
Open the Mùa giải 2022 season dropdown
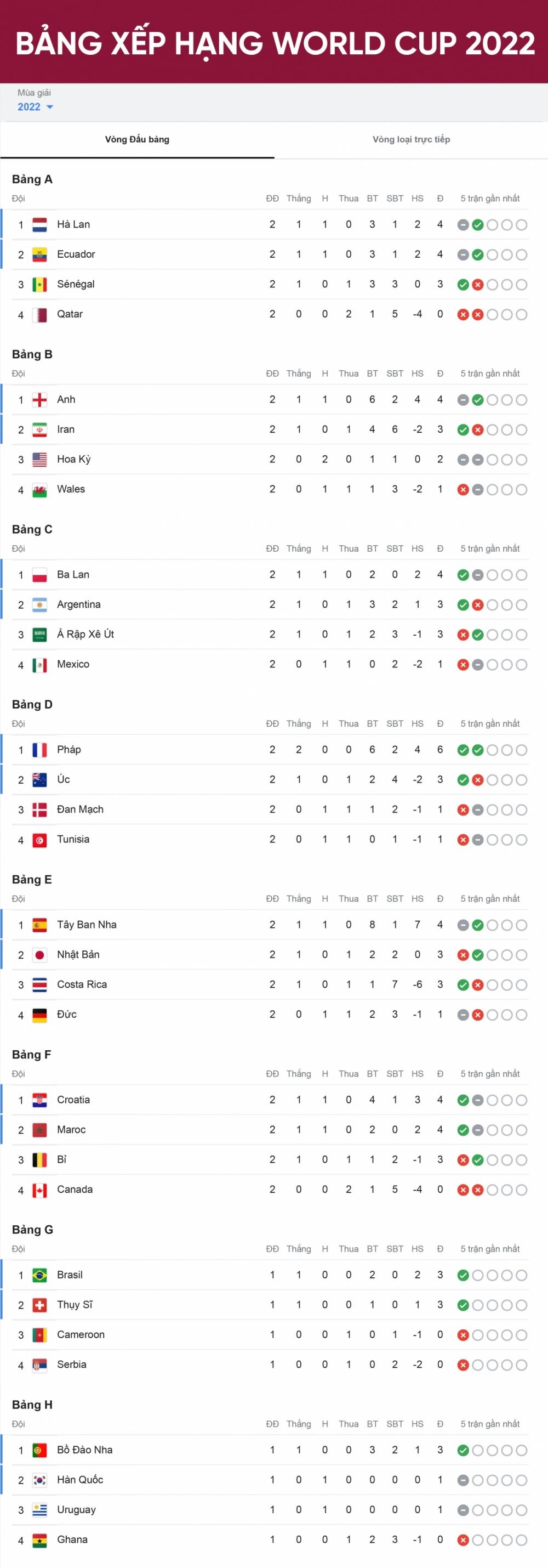pyautogui.click(x=34, y=106)
